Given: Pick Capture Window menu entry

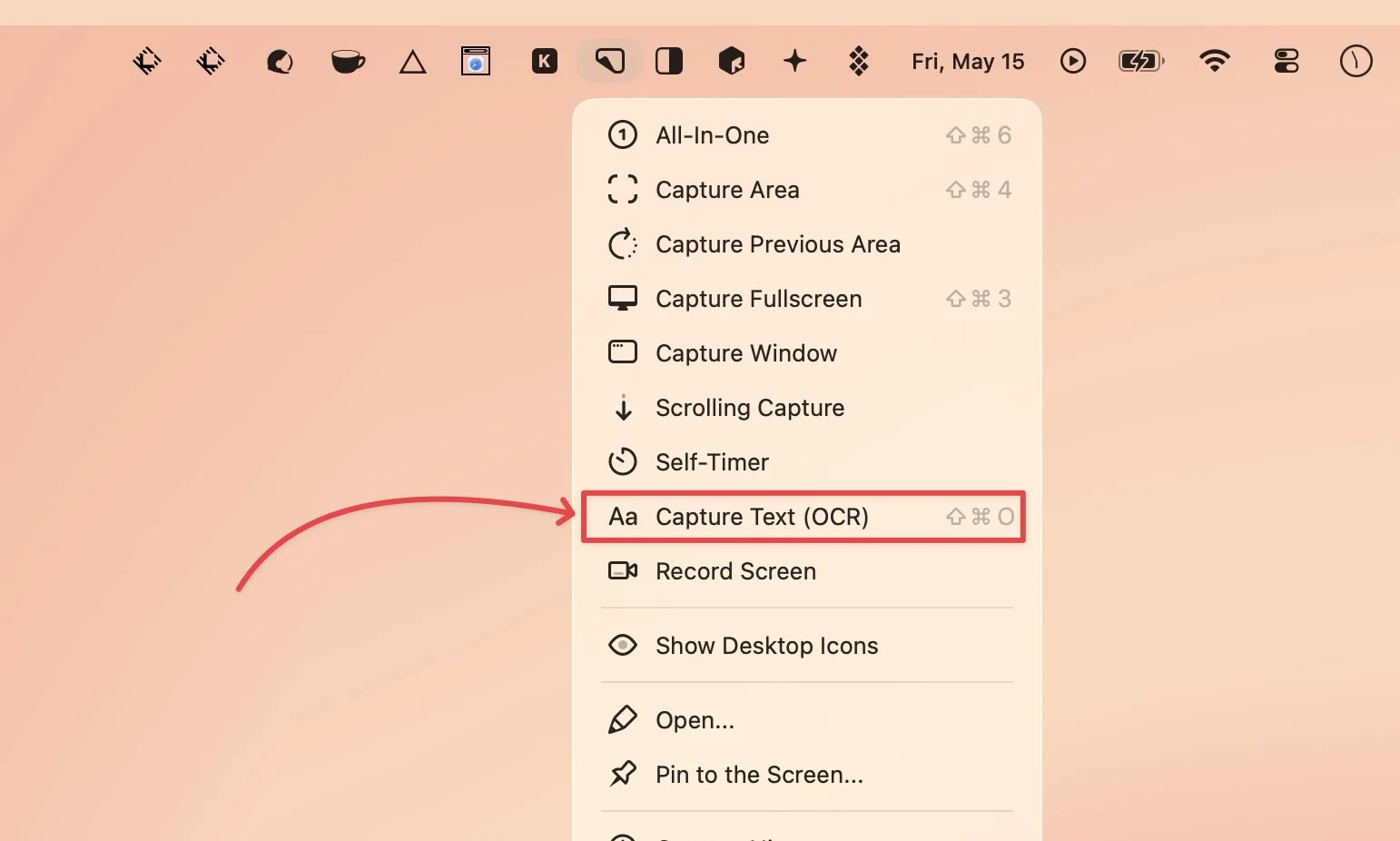Looking at the screenshot, I should click(807, 353).
